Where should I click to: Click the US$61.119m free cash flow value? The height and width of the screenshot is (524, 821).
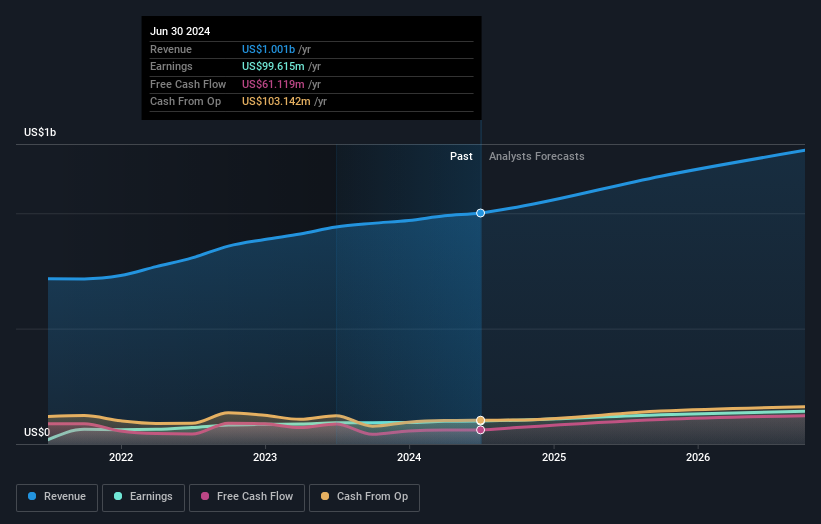(273, 84)
